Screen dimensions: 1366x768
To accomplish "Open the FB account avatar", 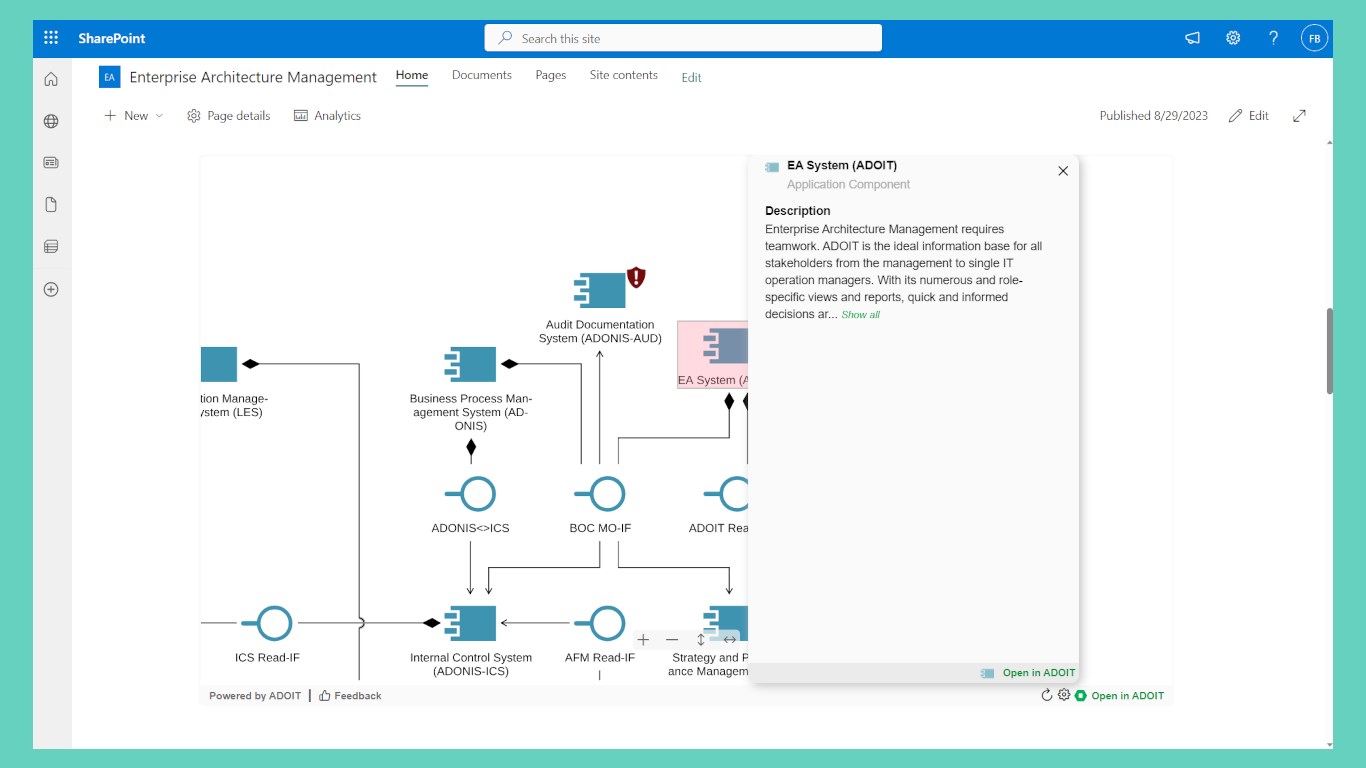I will (1314, 38).
